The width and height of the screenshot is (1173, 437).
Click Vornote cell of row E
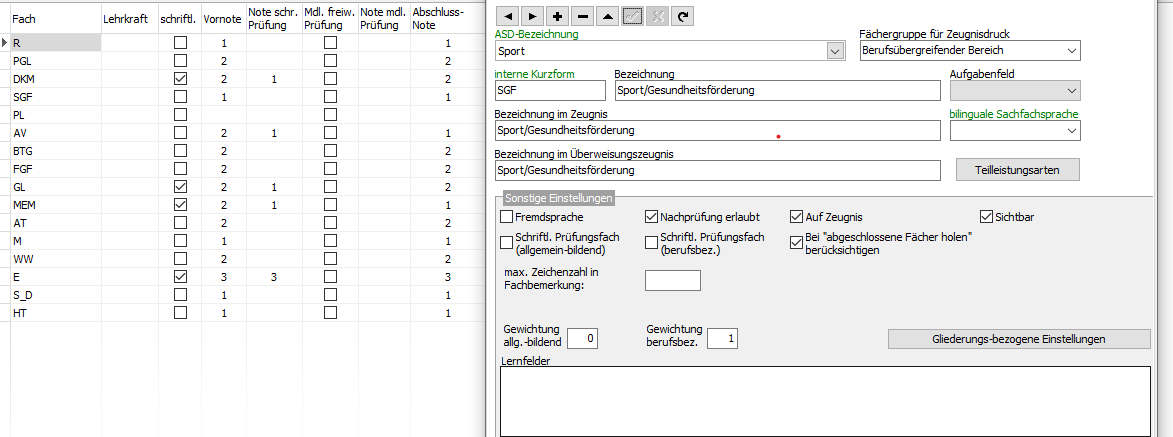coord(224,277)
